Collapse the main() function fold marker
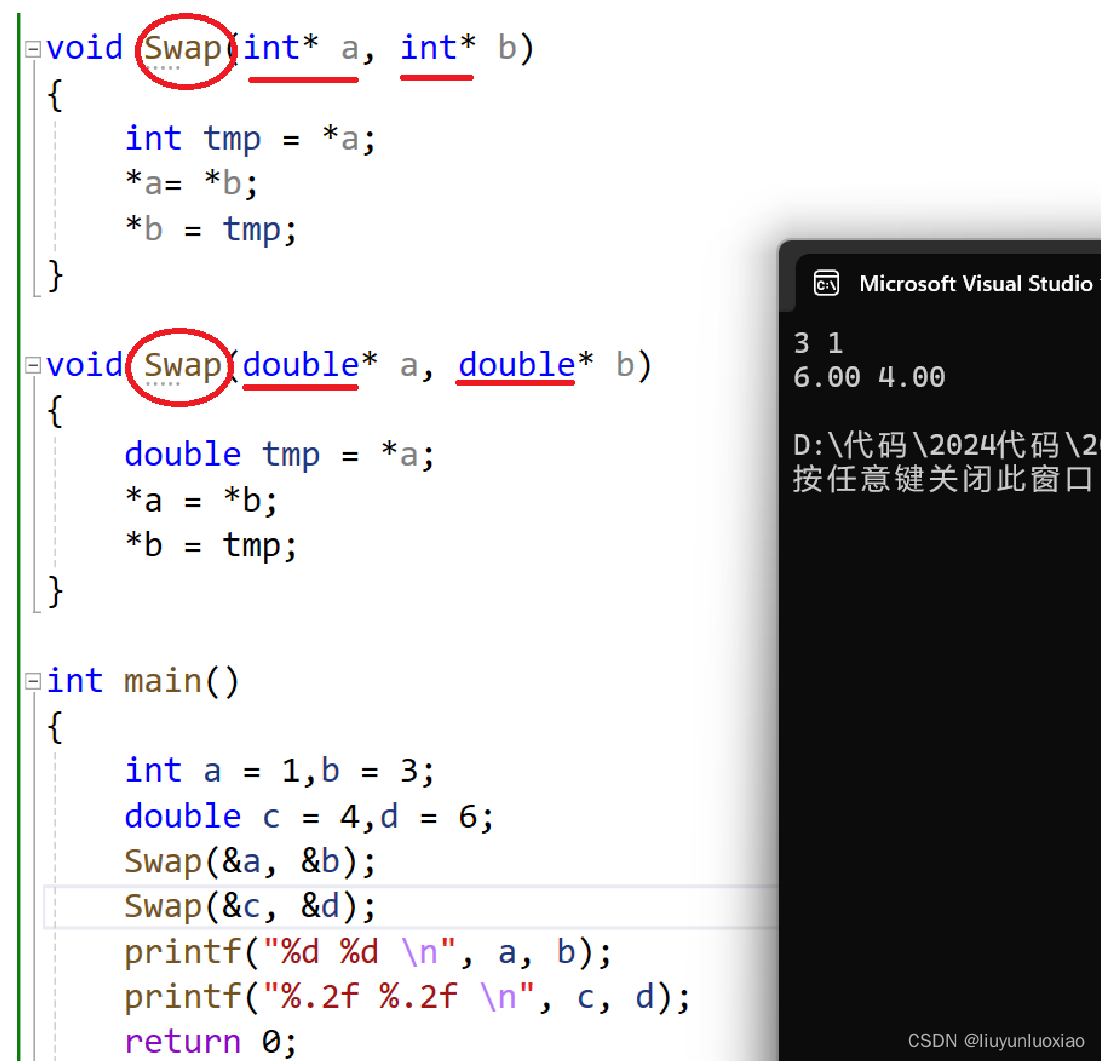This screenshot has height=1061, width=1101. pos(32,682)
